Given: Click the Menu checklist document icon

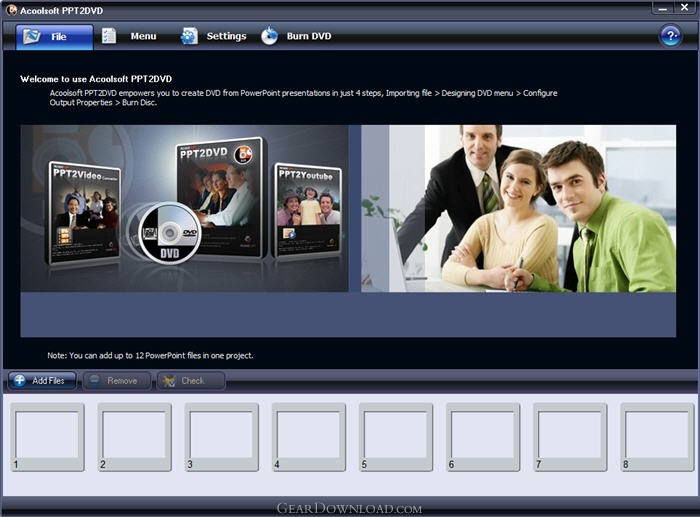Looking at the screenshot, I should click(108, 36).
